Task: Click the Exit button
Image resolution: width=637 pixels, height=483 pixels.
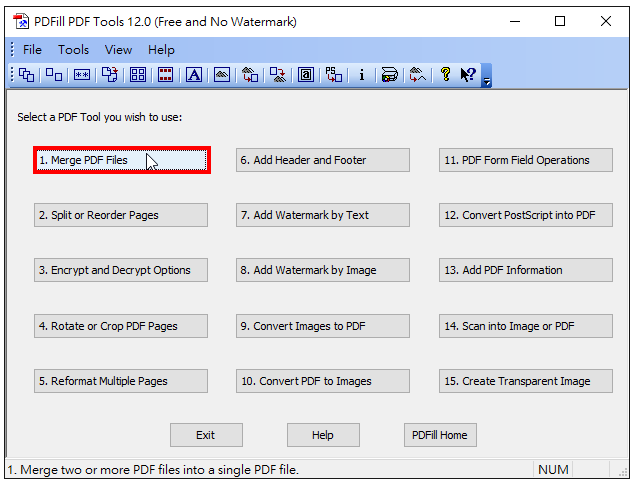Action: pos(206,435)
